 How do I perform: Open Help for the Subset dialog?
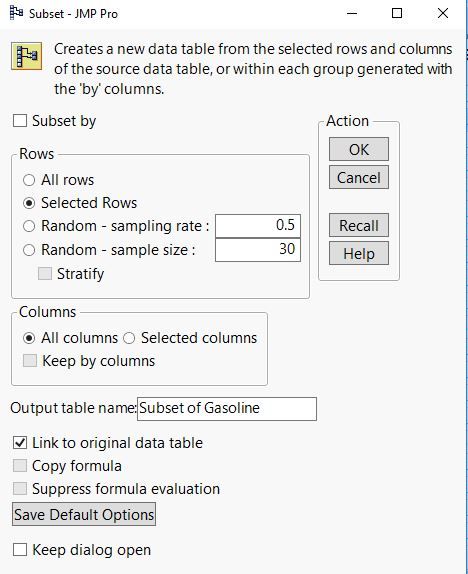tap(359, 253)
